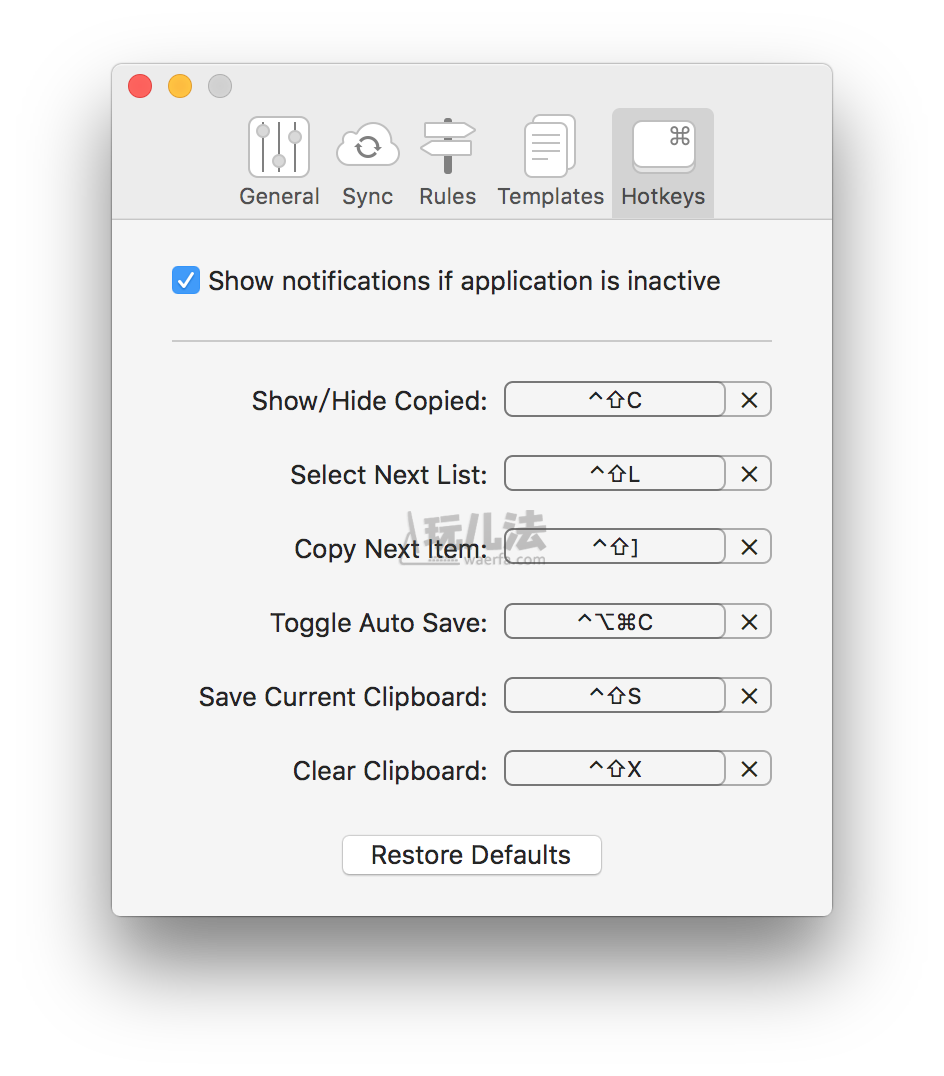
Task: Close the preferences window with red button
Action: [140, 86]
